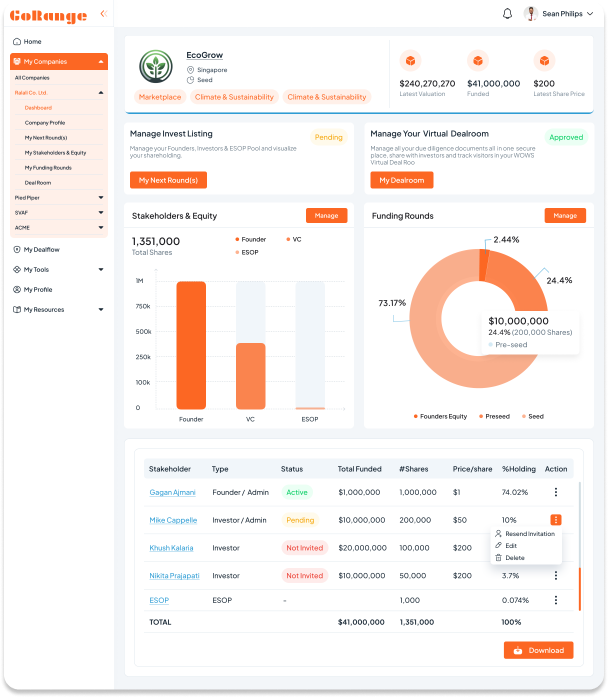This screenshot has height=698, width=608.
Task: Open Sean Philips profile avatar
Action: pos(531,14)
